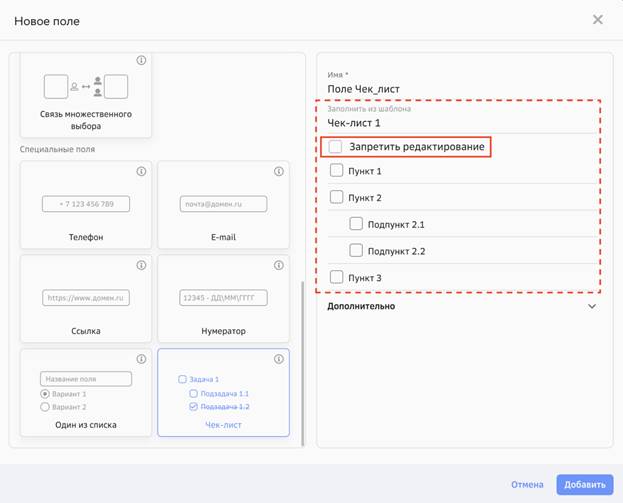Check the Пункт 3 checkbox
Image resolution: width=623 pixels, height=503 pixels.
[337, 277]
